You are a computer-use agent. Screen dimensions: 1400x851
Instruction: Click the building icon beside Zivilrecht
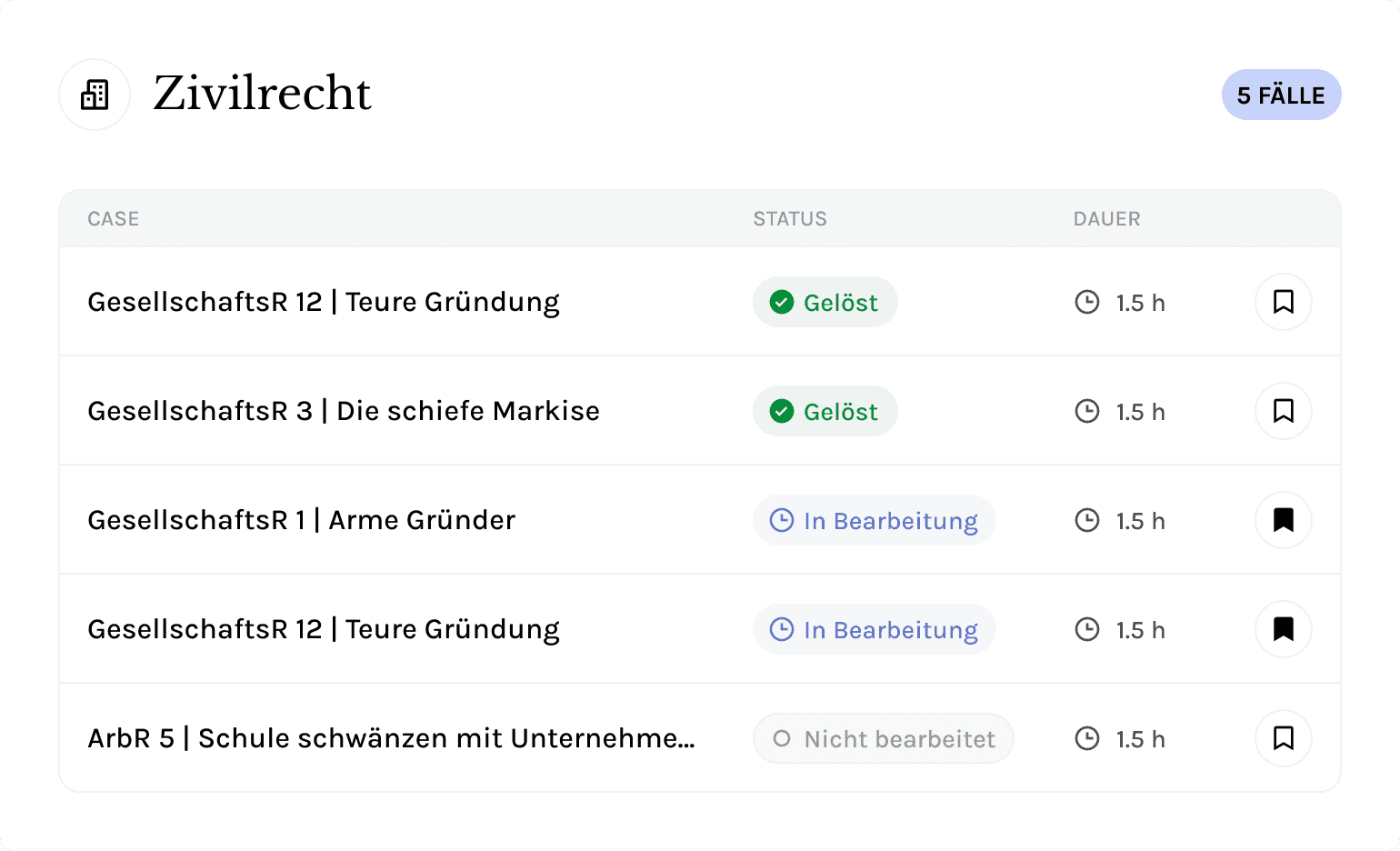tap(95, 95)
